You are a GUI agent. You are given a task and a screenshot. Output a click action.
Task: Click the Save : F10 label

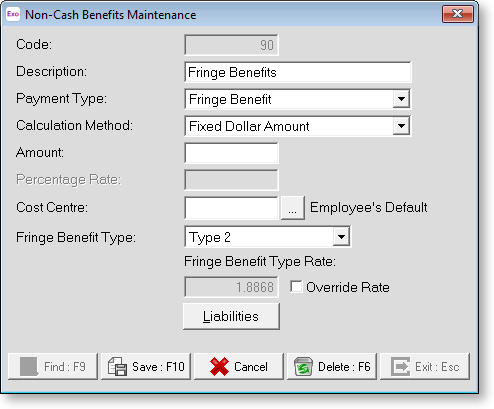pos(158,367)
